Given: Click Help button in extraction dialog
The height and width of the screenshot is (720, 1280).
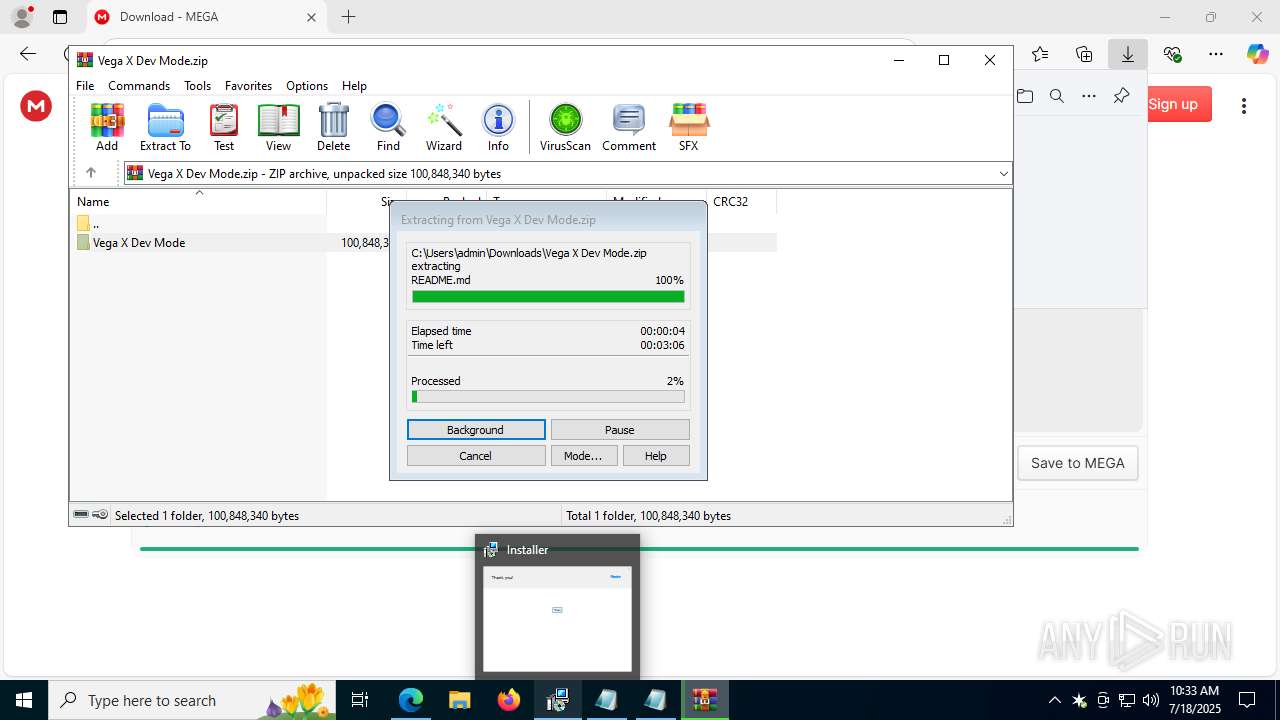Looking at the screenshot, I should coord(656,456).
